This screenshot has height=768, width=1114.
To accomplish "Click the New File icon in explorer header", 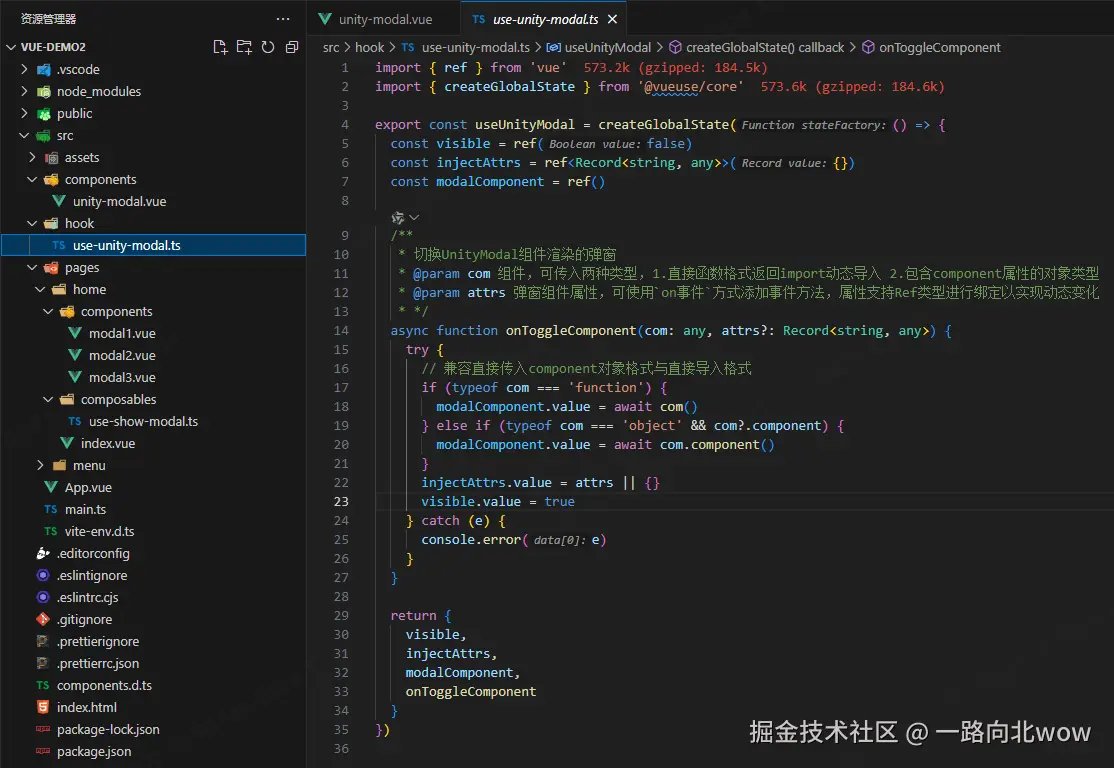I will click(220, 47).
